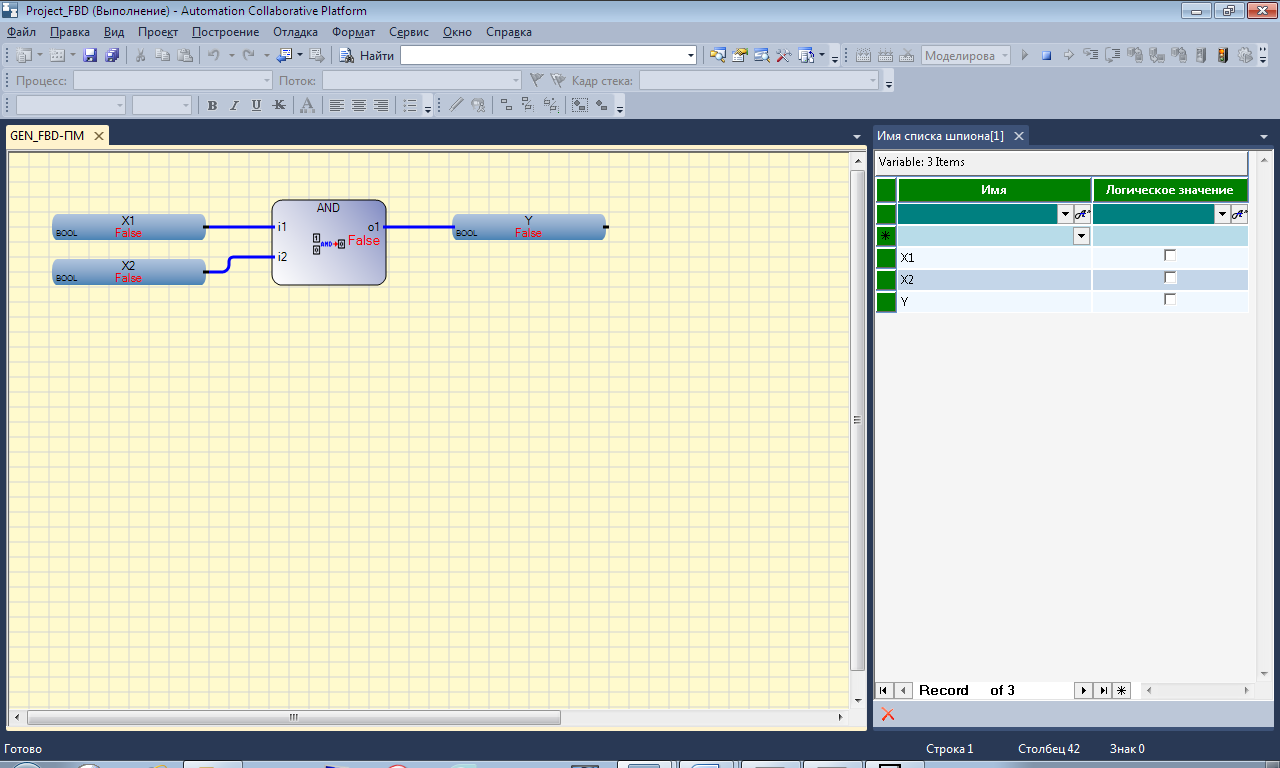Click the Логическое значение column header

point(1170,189)
